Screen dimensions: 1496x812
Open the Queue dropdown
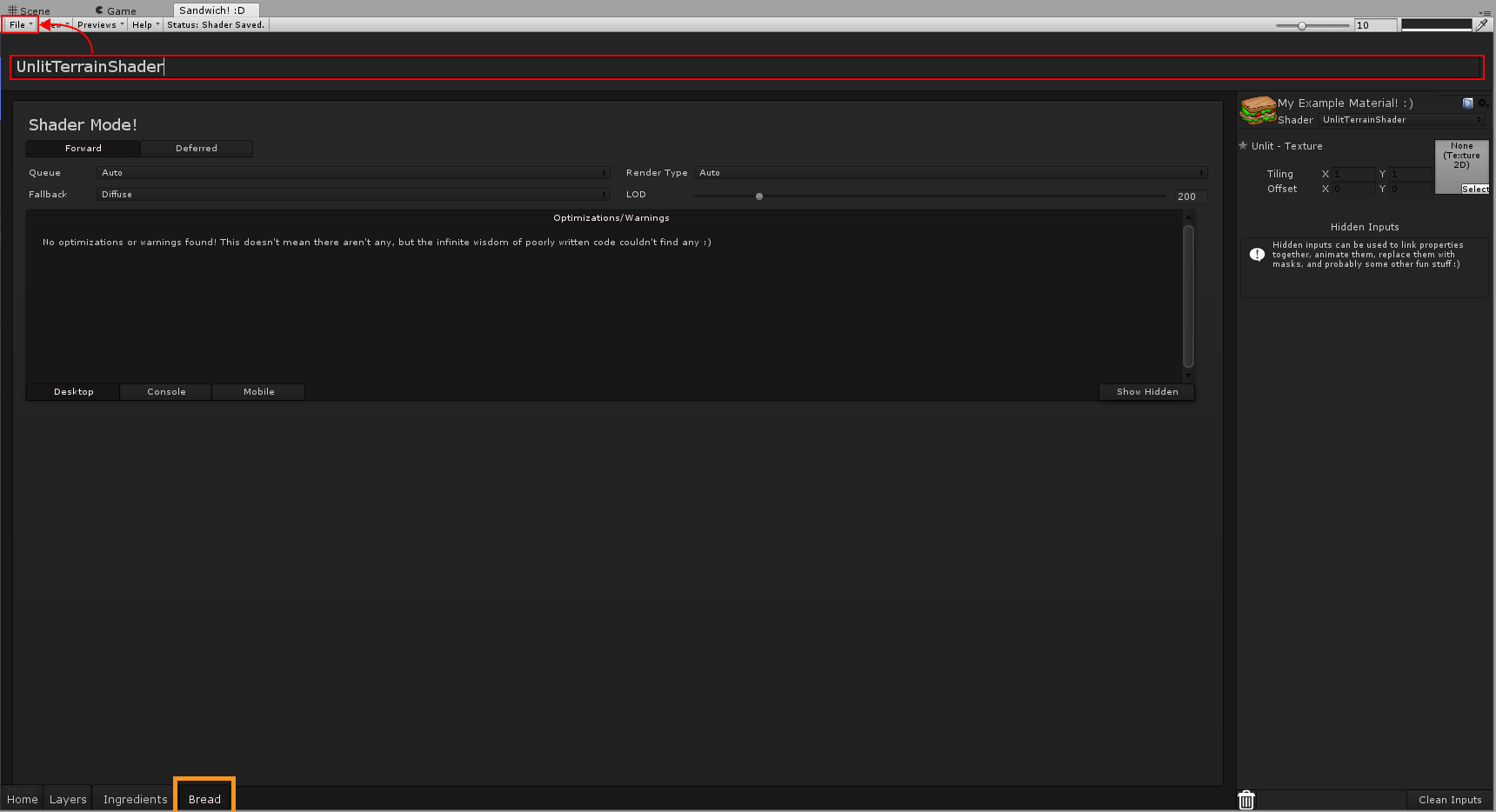tap(353, 173)
